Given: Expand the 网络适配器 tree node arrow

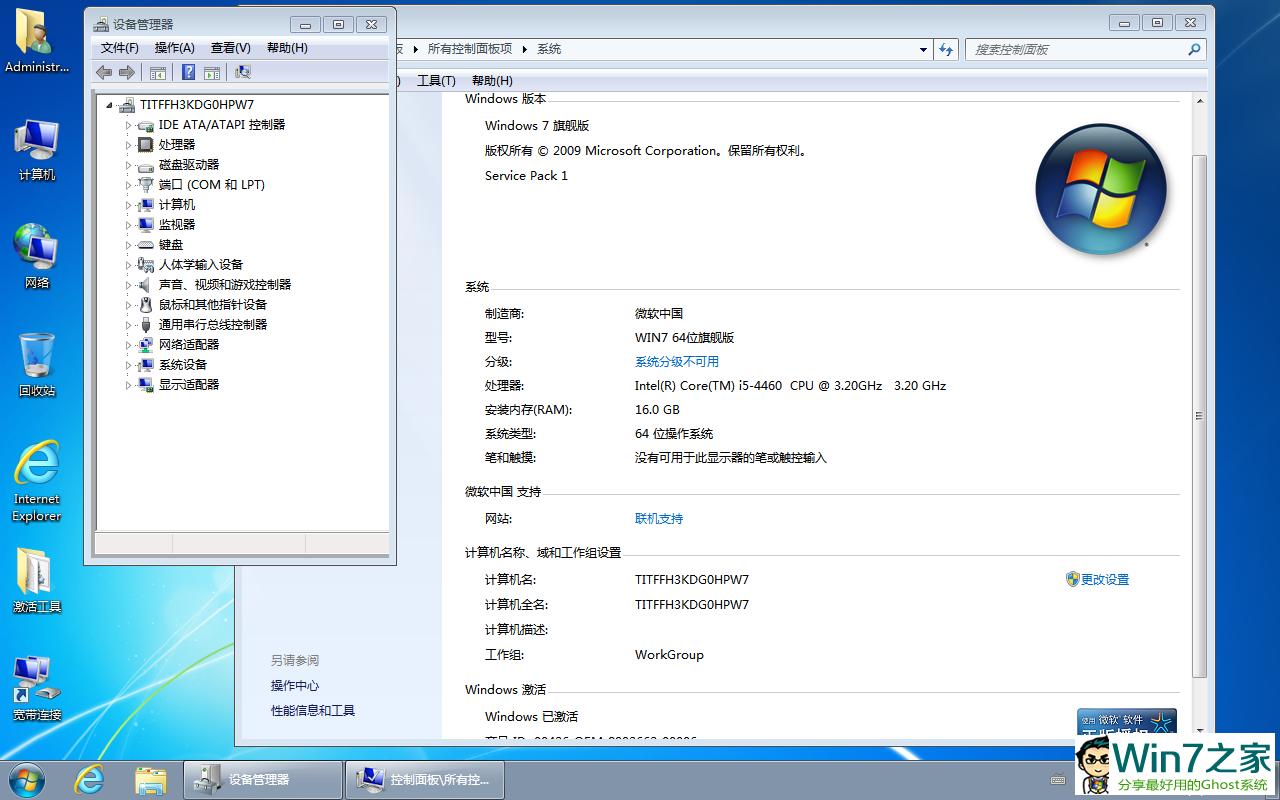Looking at the screenshot, I should 128,345.
